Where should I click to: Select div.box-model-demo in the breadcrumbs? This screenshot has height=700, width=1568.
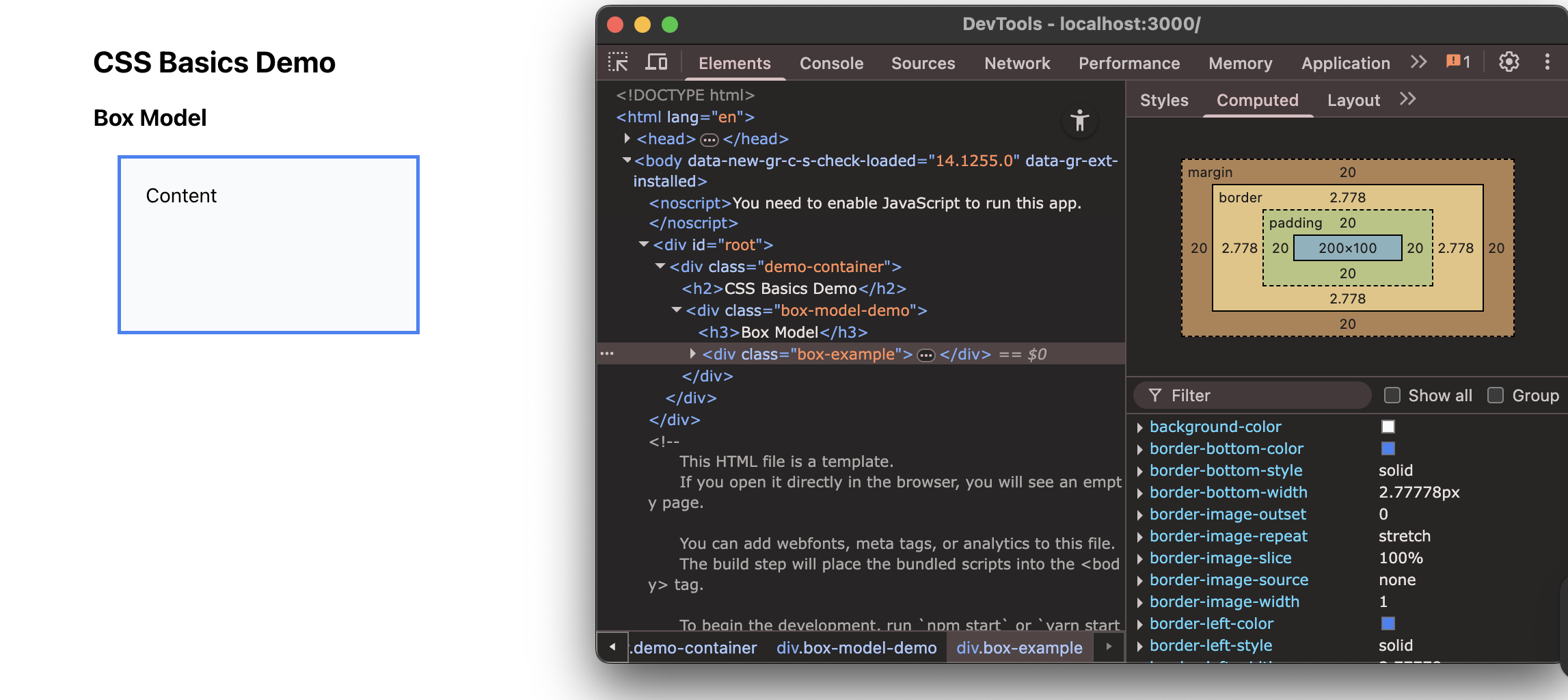click(x=856, y=647)
